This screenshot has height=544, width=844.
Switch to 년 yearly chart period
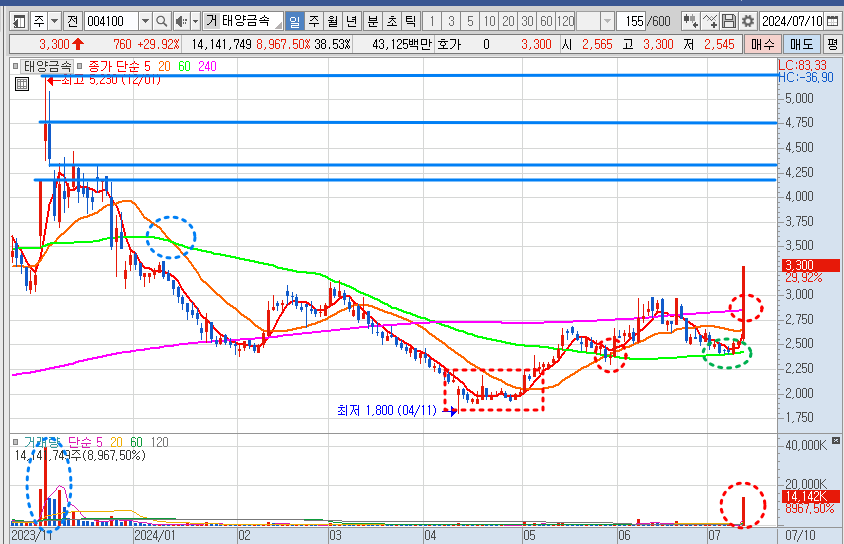point(351,22)
